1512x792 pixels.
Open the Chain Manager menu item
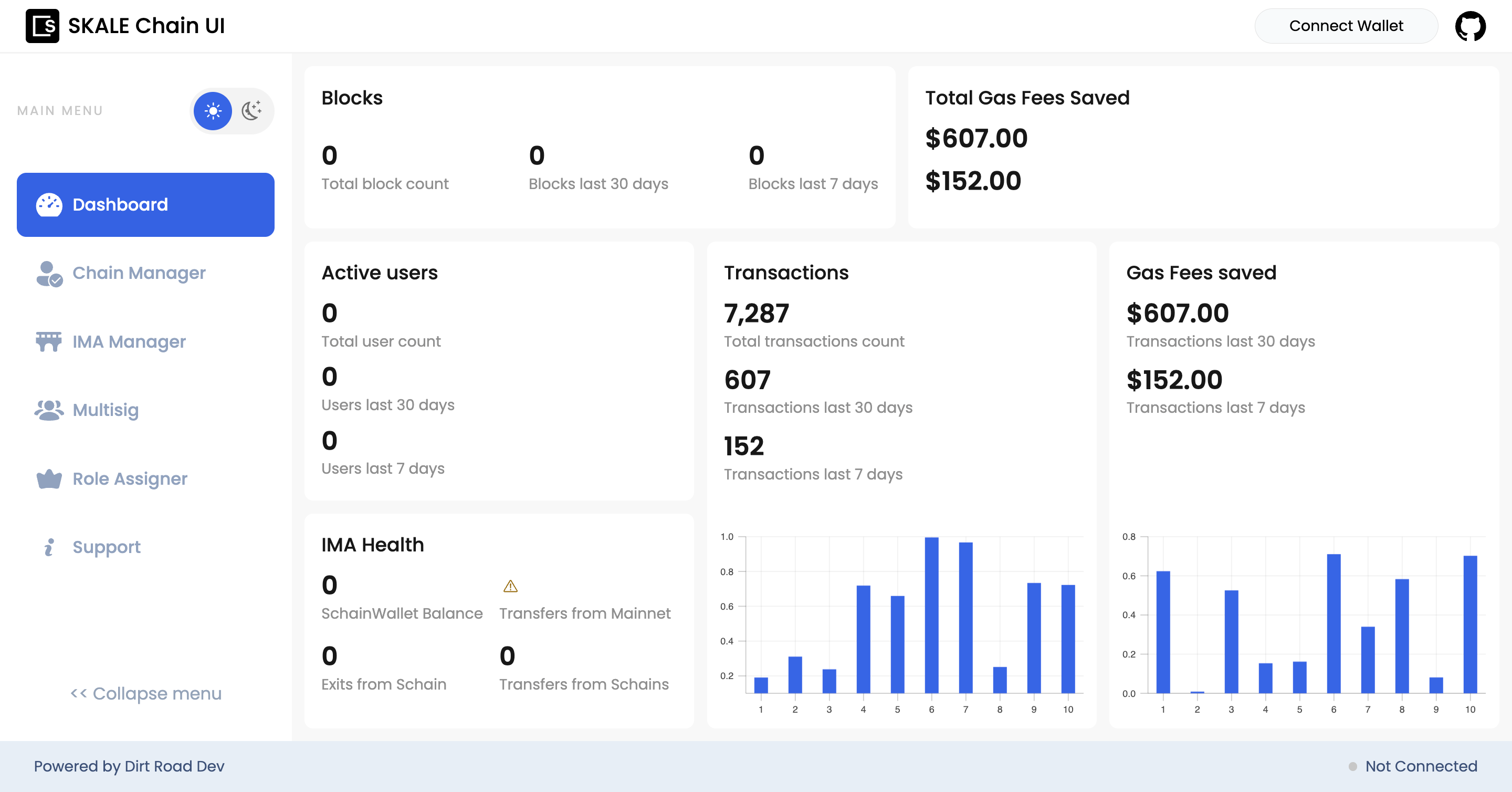145,274
